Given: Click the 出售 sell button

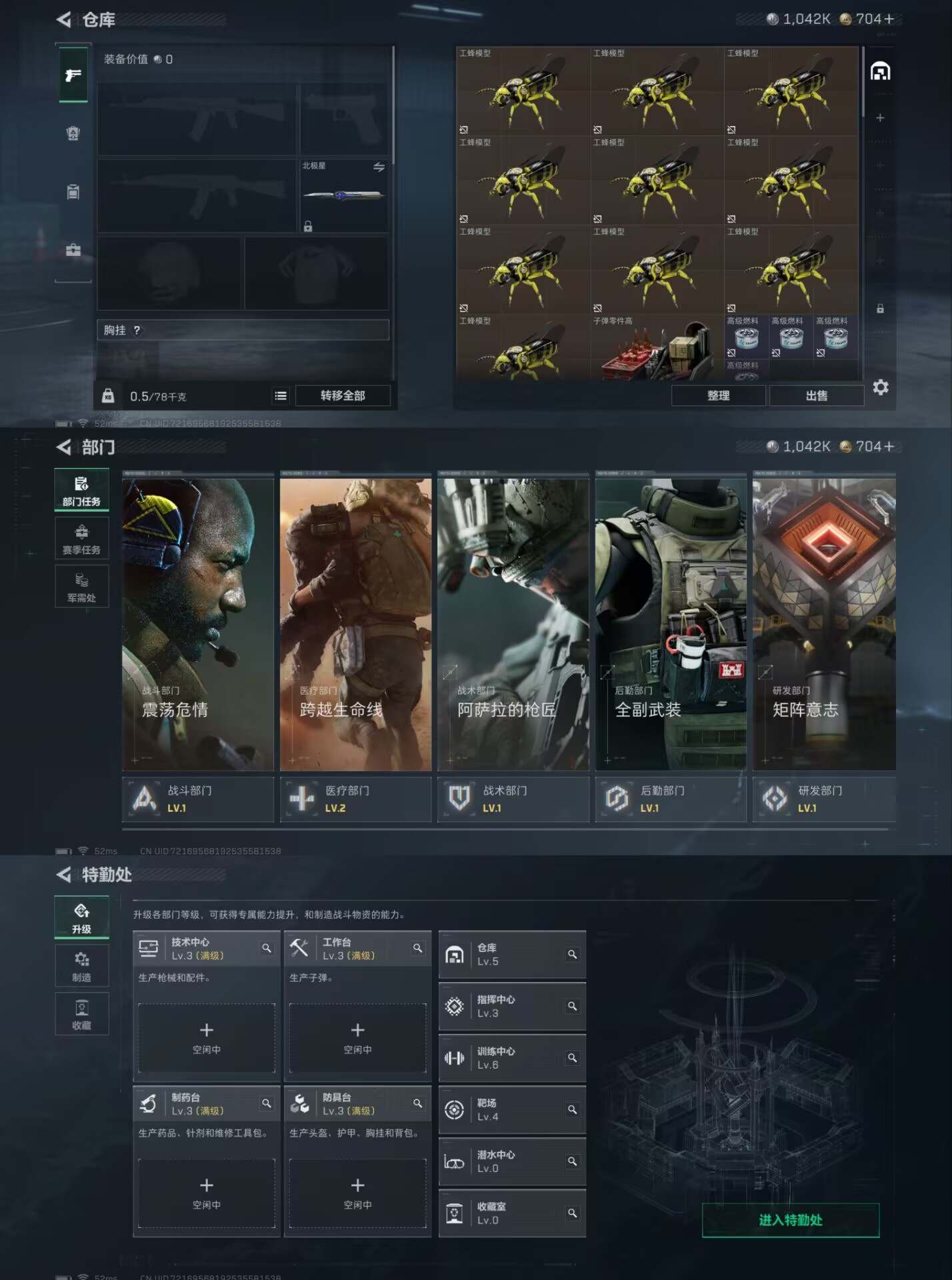Looking at the screenshot, I should [816, 396].
